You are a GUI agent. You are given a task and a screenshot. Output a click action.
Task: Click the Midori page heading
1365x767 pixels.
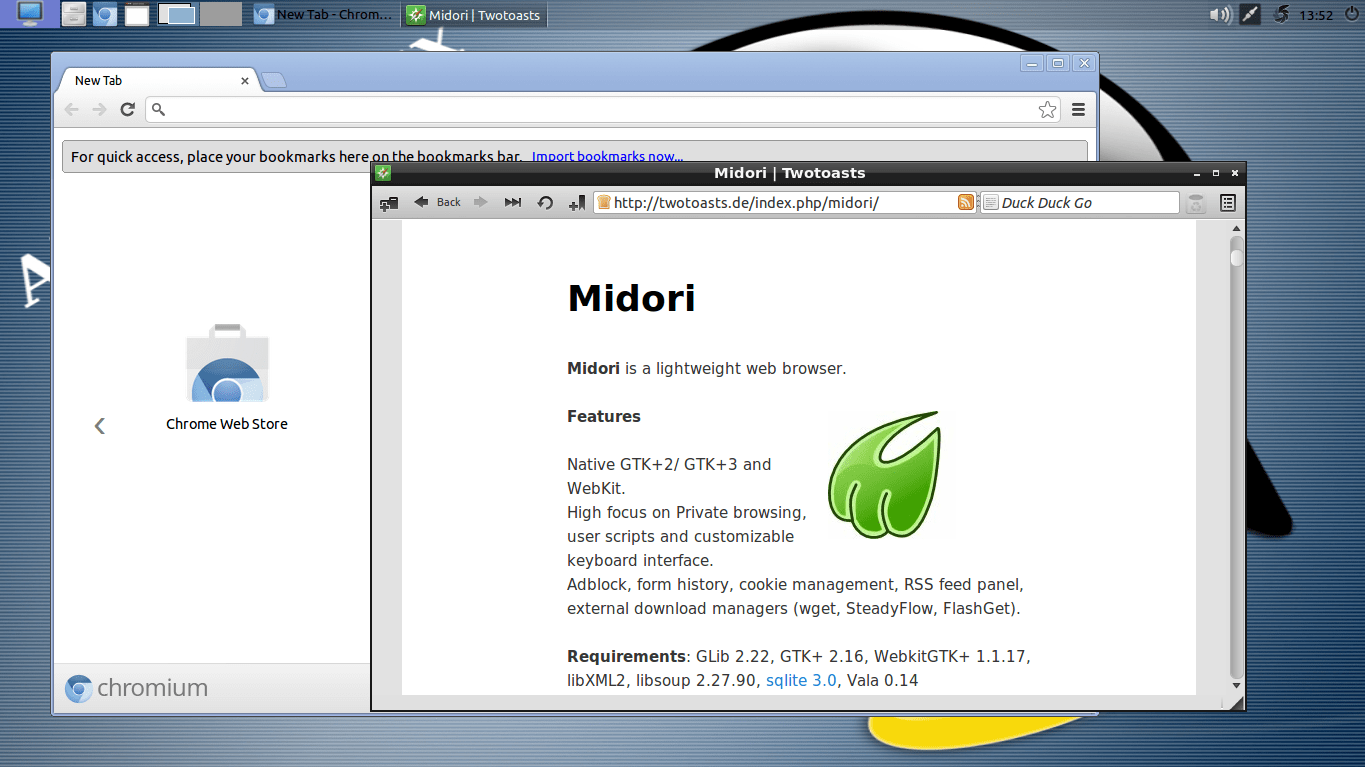coord(631,297)
